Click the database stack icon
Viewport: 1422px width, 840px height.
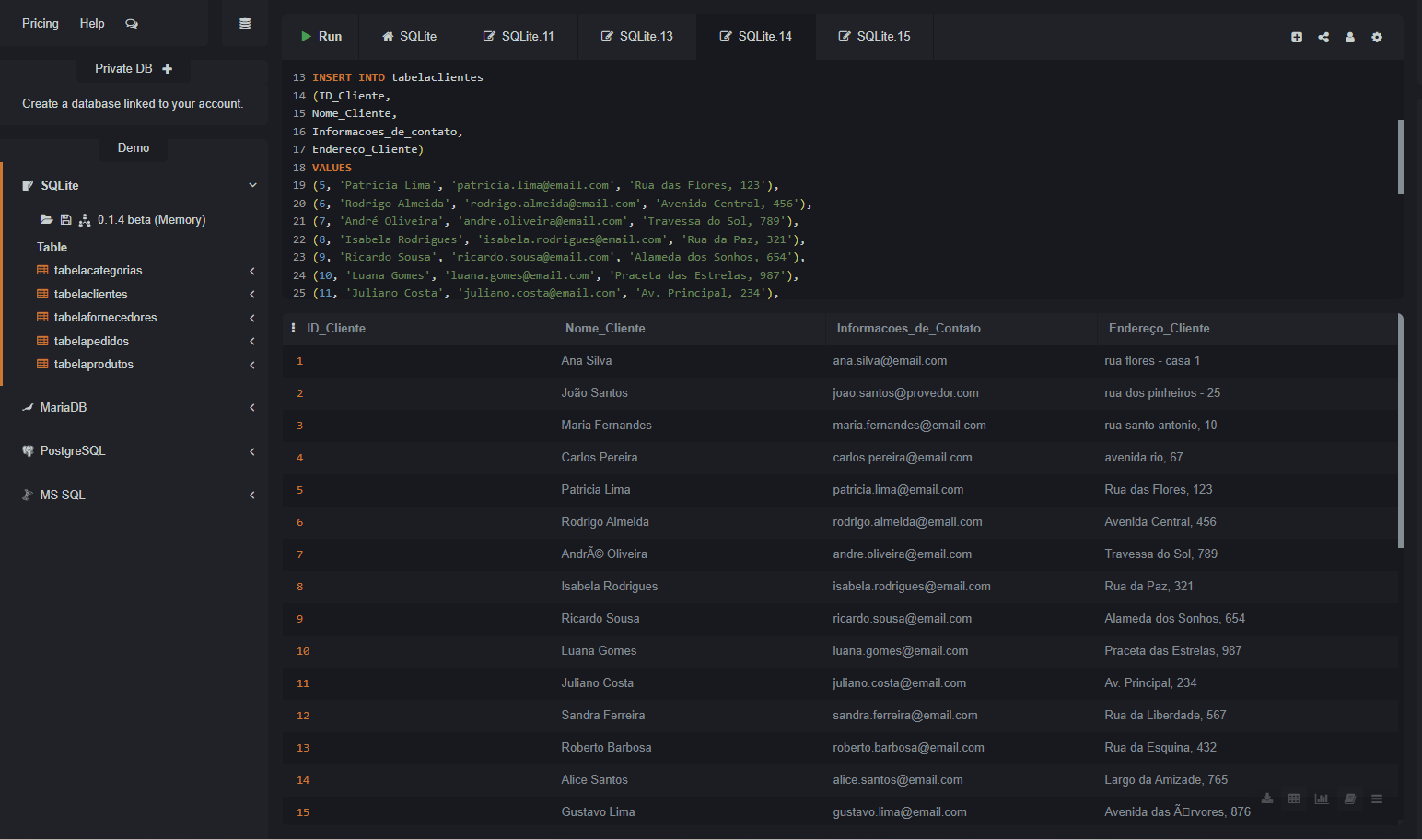click(245, 24)
